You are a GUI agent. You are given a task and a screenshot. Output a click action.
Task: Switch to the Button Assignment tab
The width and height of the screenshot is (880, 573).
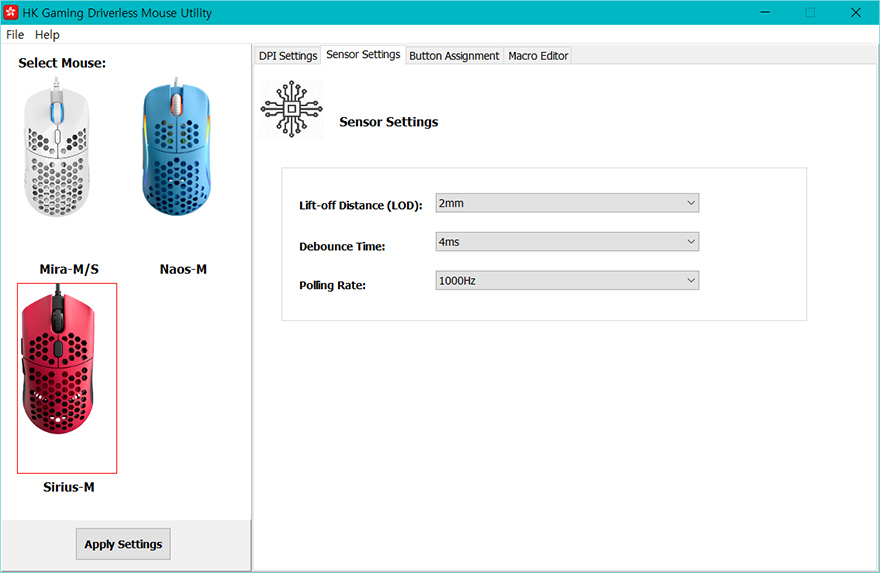pos(454,56)
